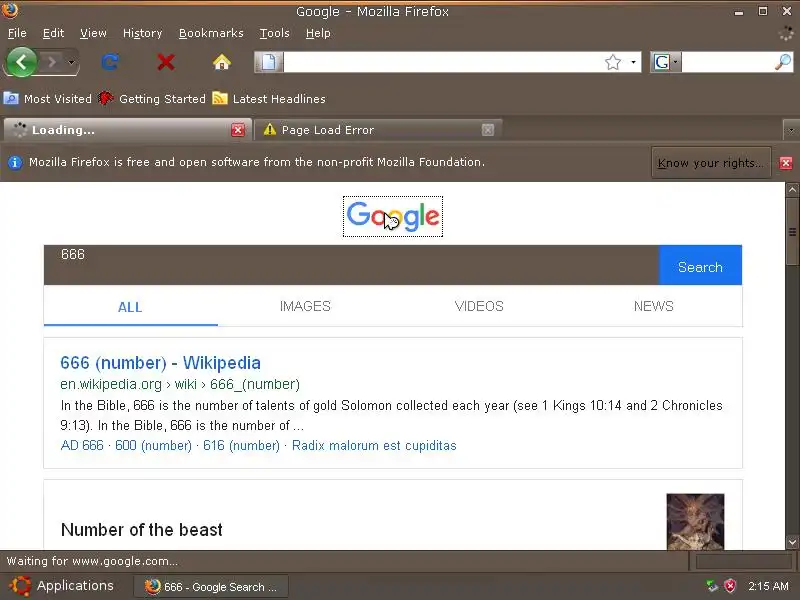Switch to the Page Load Error tab

pos(378,130)
